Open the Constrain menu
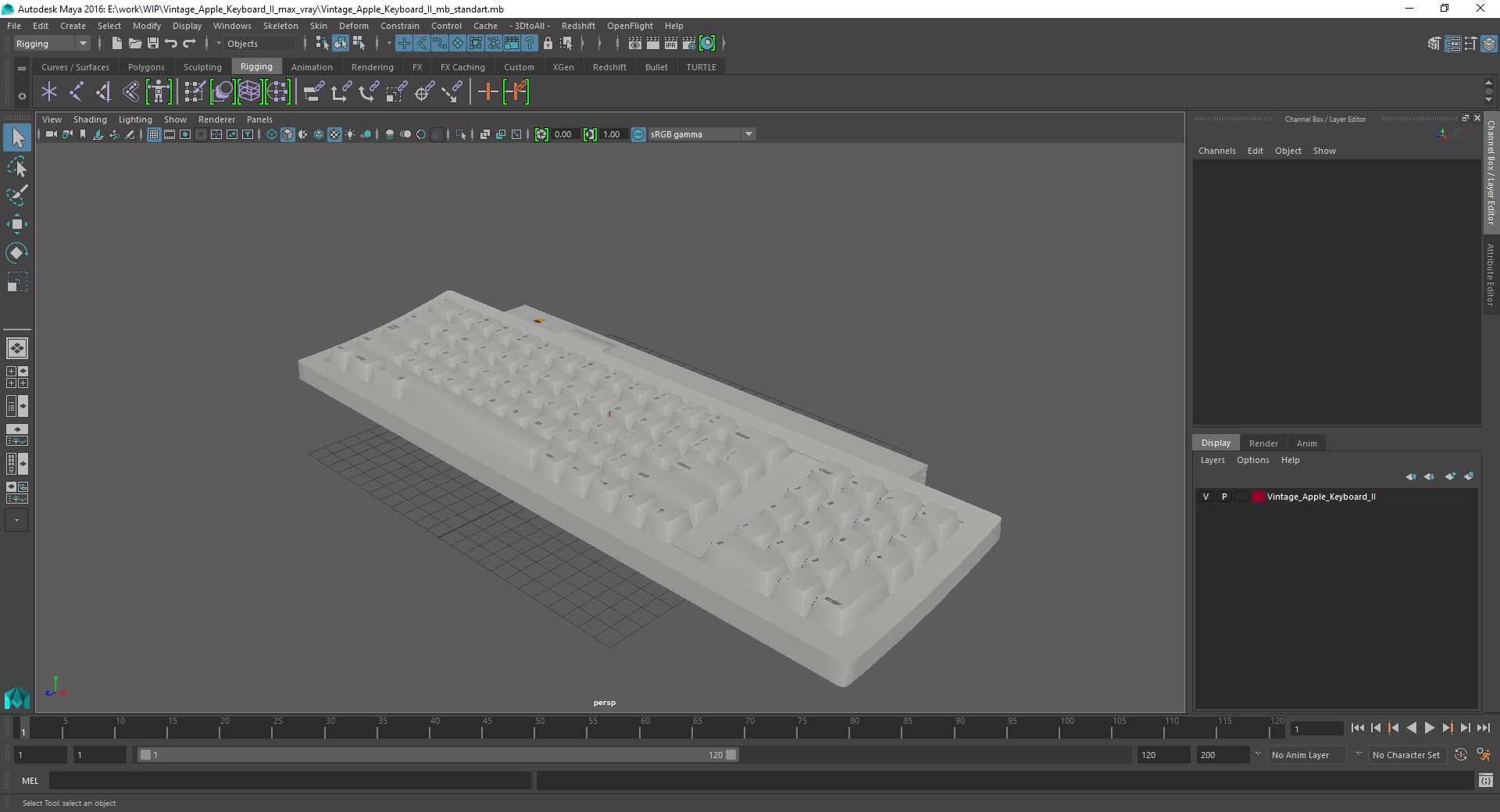 click(399, 26)
